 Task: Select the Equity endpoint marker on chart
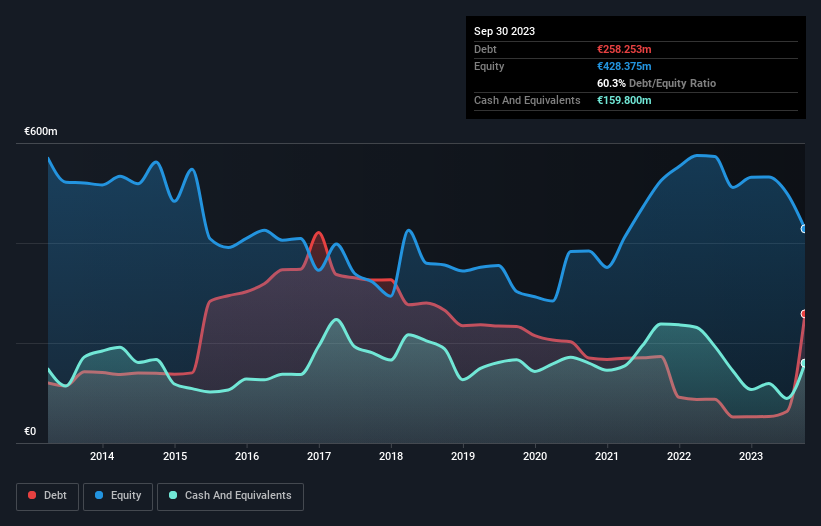click(x=804, y=229)
